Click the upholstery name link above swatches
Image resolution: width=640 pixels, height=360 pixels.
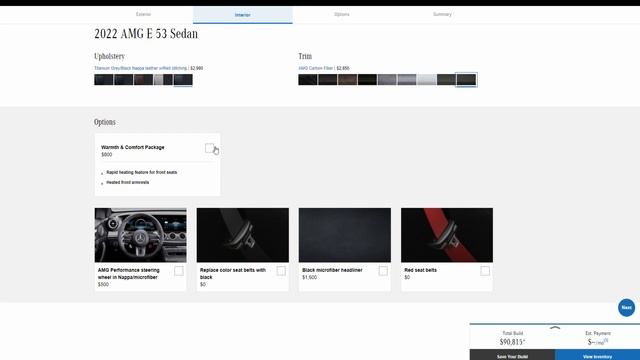(x=140, y=68)
